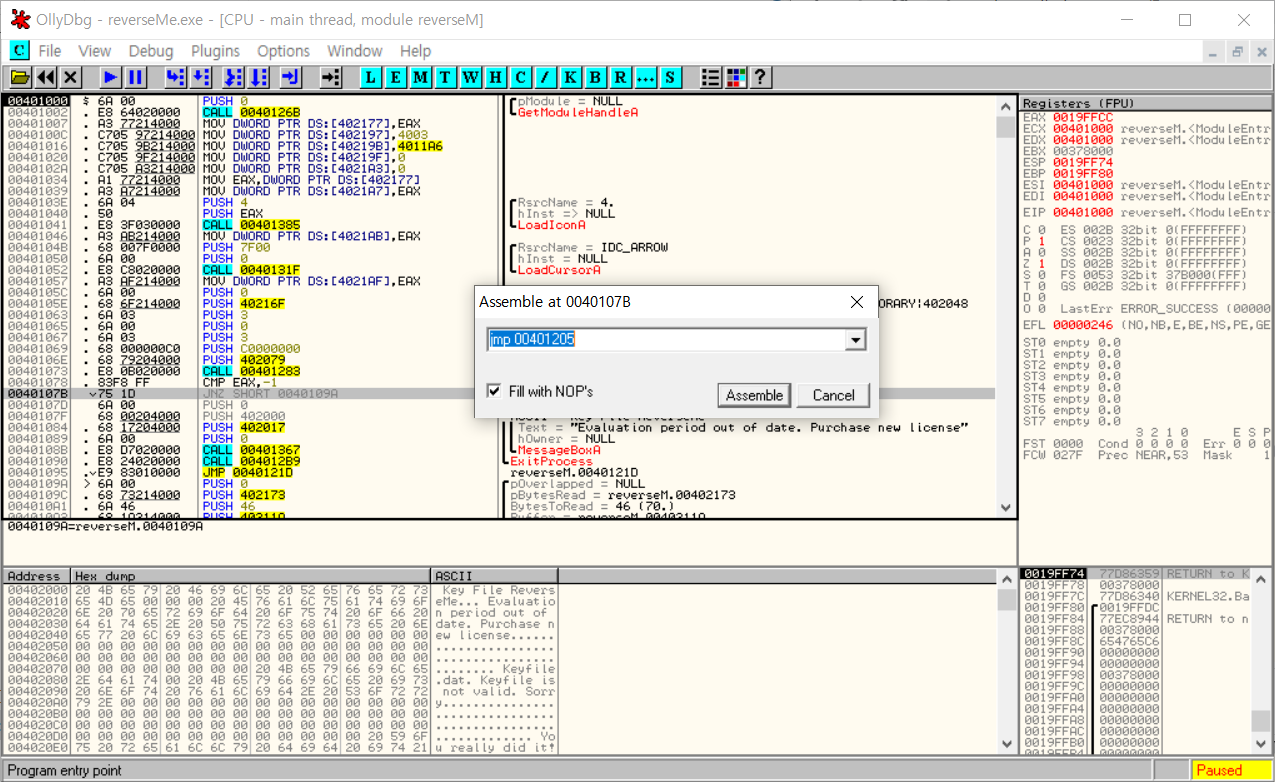Click the Step over toolbar icon
This screenshot has width=1275, height=782.
(x=200, y=77)
